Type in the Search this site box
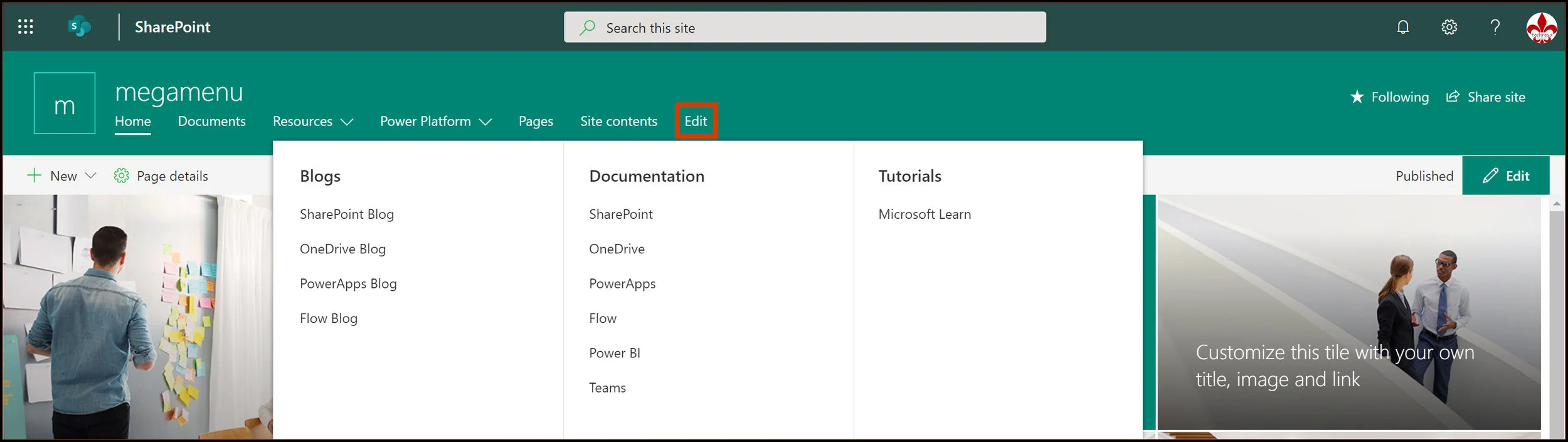This screenshot has height=442, width=1568. (x=805, y=27)
